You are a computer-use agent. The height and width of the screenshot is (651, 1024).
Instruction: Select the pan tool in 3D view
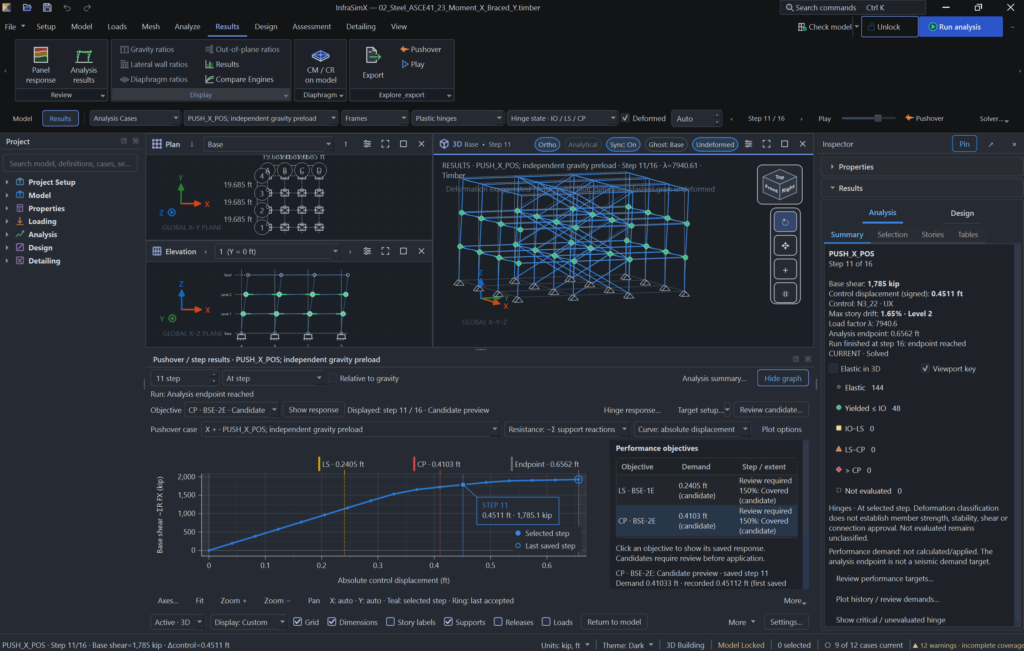pos(785,246)
